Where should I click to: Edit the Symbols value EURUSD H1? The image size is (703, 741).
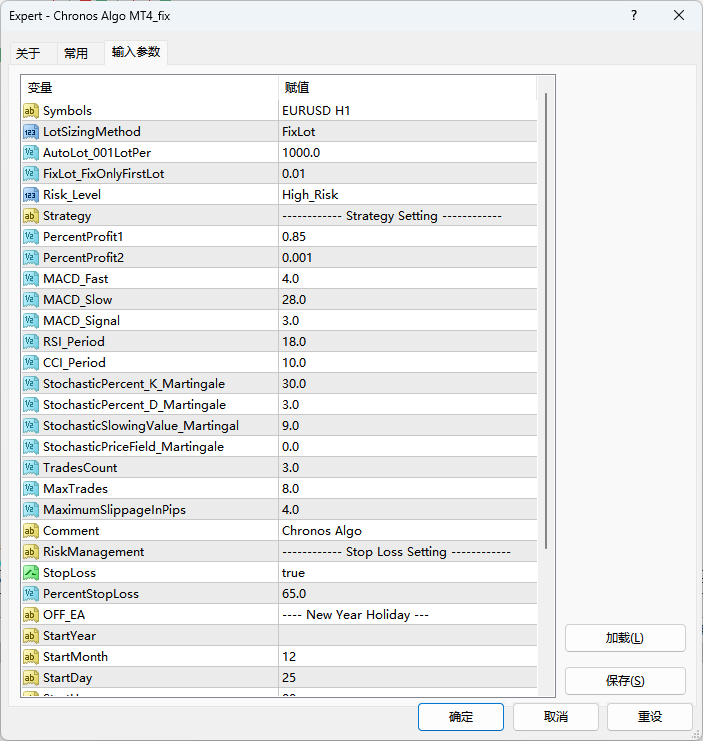tap(408, 111)
